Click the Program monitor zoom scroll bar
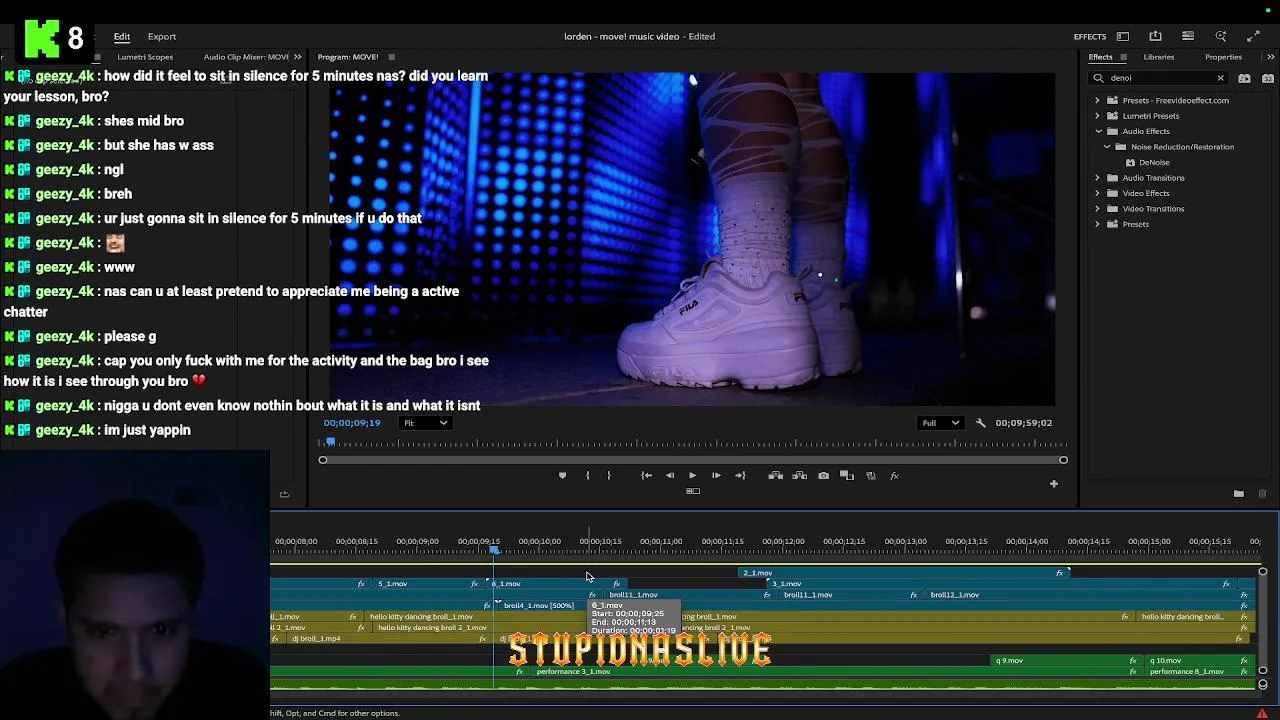 coord(693,460)
